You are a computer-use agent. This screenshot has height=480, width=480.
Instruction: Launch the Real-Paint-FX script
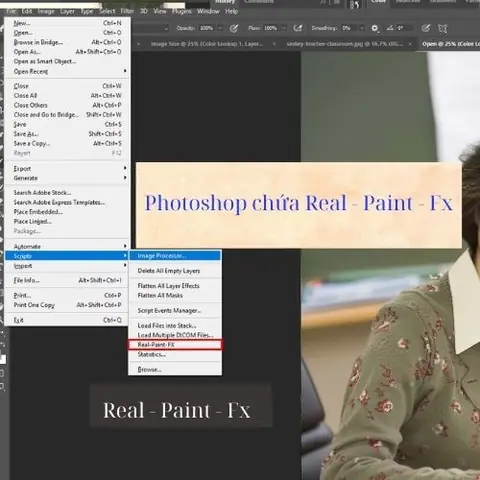(175, 345)
